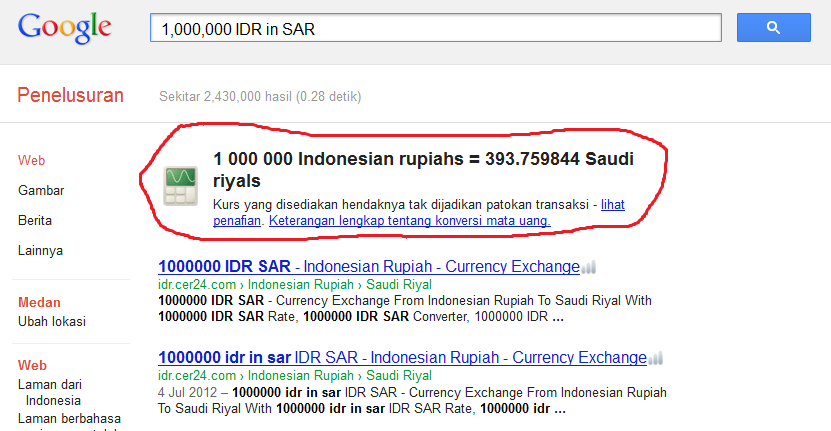Screen dimensions: 831x431
Task: Open the 1000000 IDR SAR result title
Action: pos(369,266)
